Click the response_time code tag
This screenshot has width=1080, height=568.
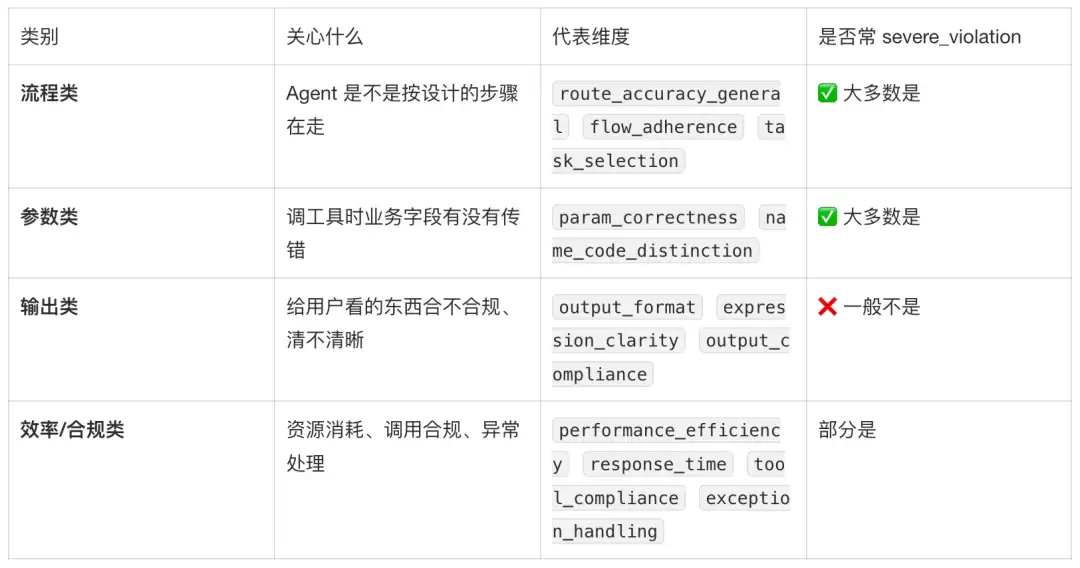point(658,464)
